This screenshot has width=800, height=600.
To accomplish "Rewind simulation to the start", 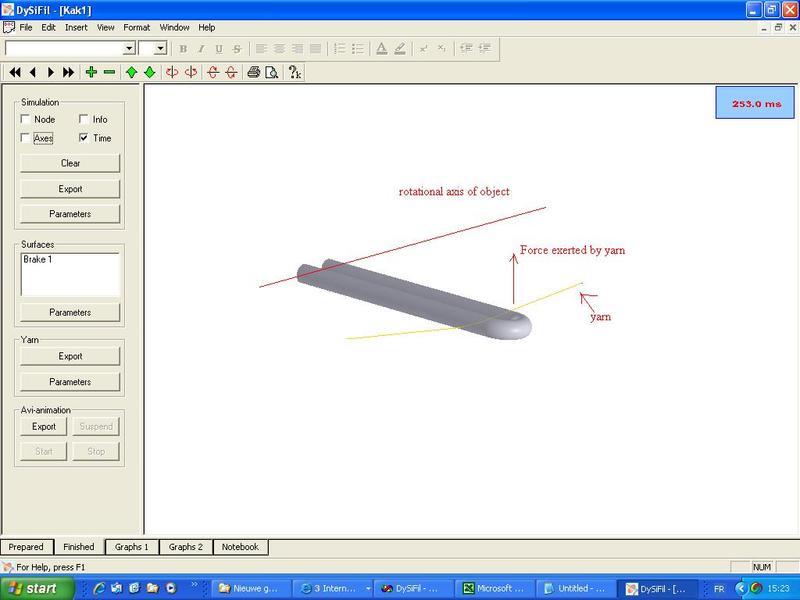I will click(15, 72).
